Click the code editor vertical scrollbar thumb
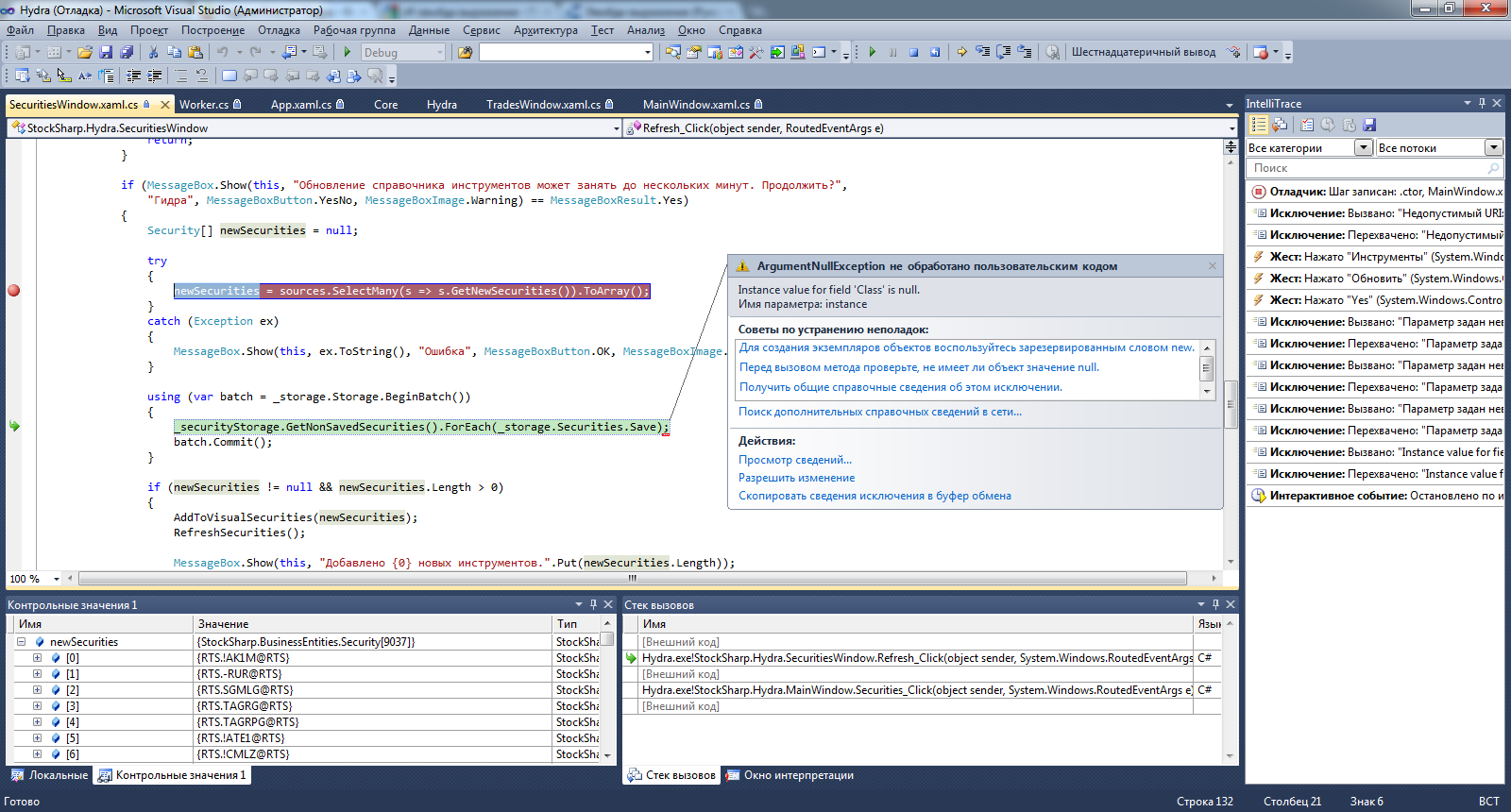Image resolution: width=1511 pixels, height=812 pixels. 1231,404
